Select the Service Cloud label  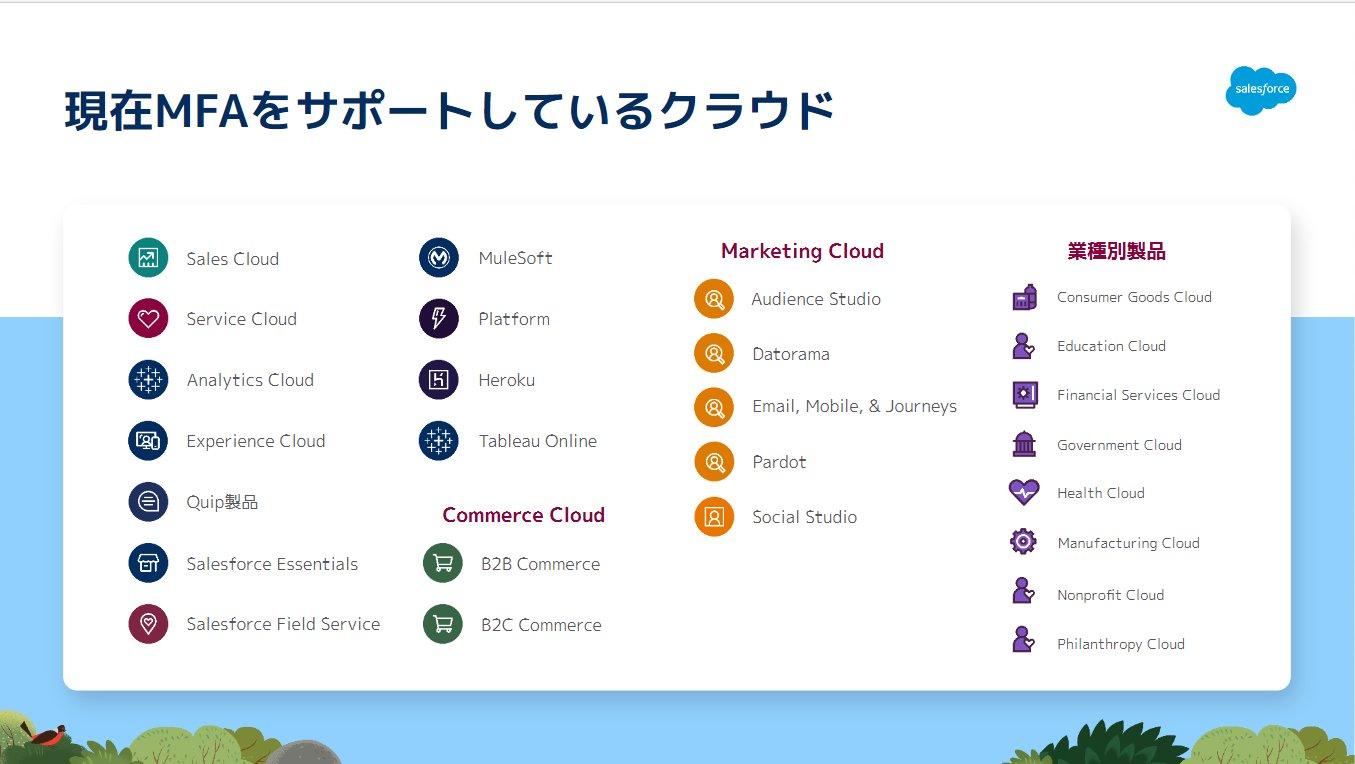241,319
